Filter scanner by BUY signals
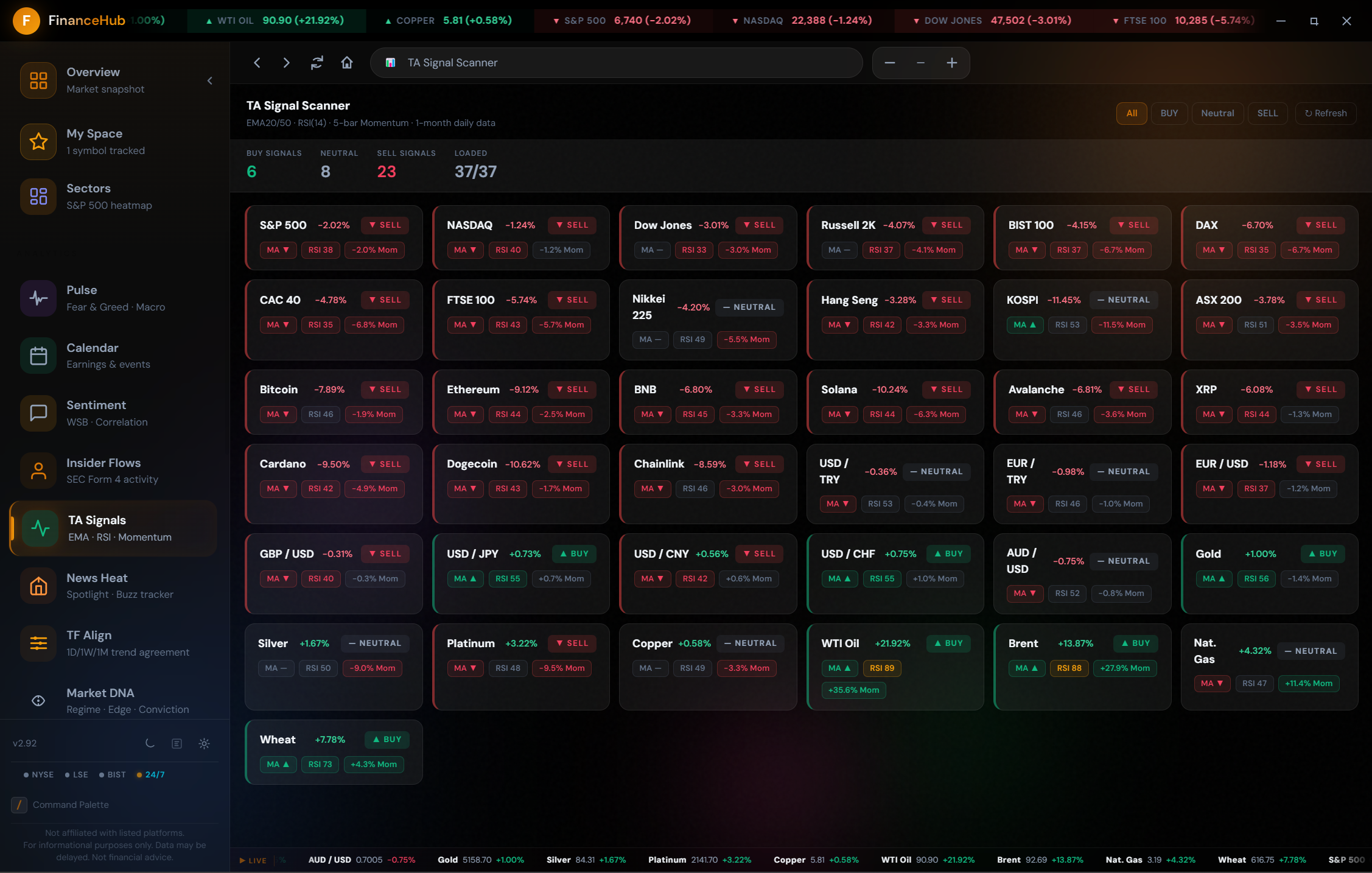The height and width of the screenshot is (873, 1372). 1169,113
